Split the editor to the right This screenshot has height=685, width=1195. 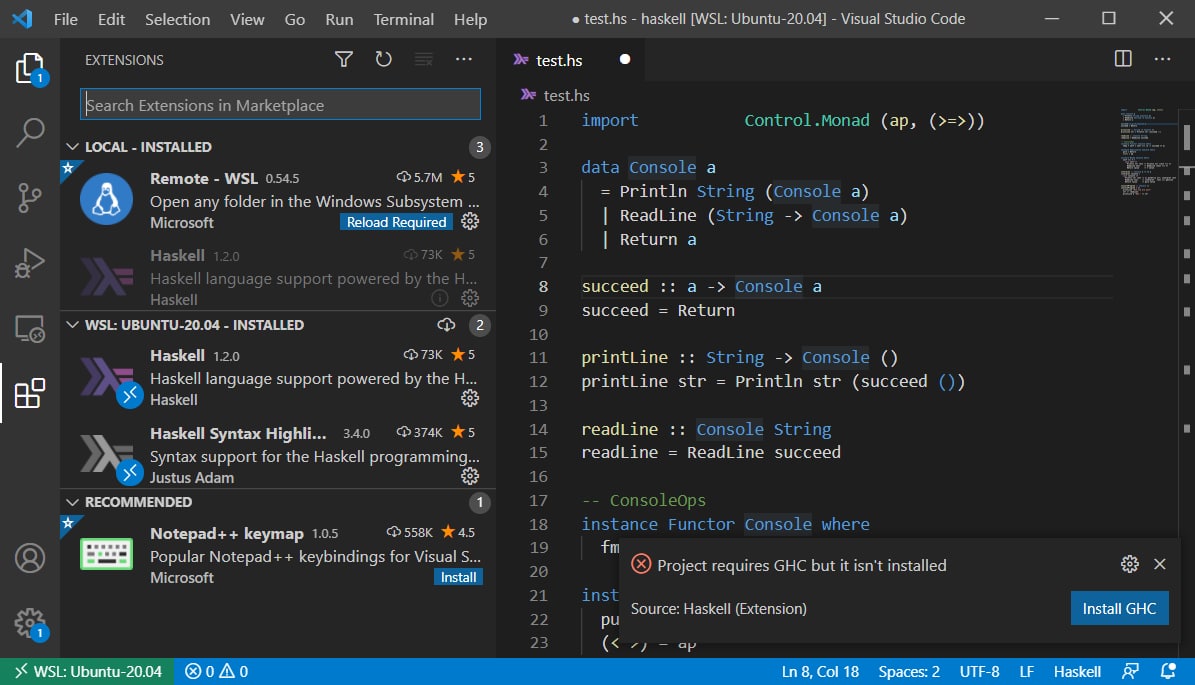(1123, 59)
